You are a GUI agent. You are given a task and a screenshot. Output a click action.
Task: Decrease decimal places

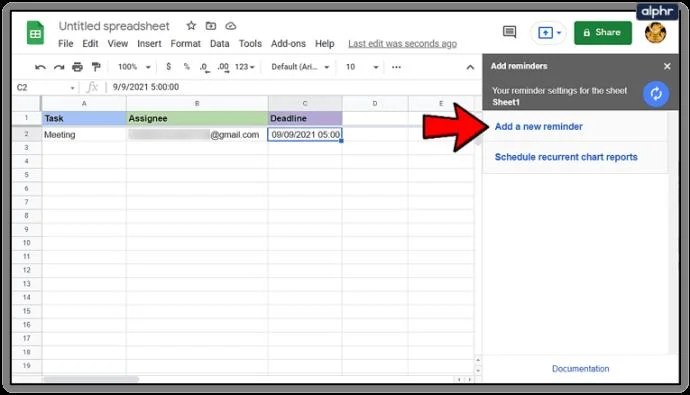[x=204, y=67]
